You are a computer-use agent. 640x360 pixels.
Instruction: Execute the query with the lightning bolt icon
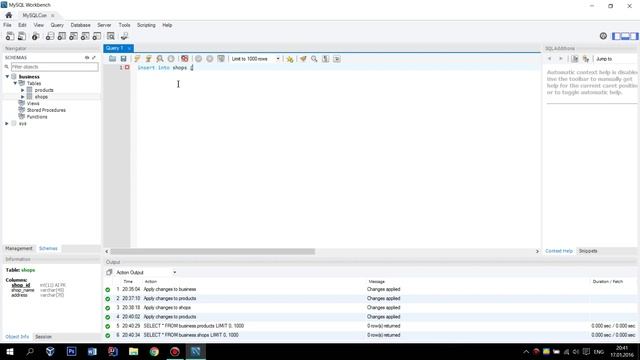click(x=137, y=59)
